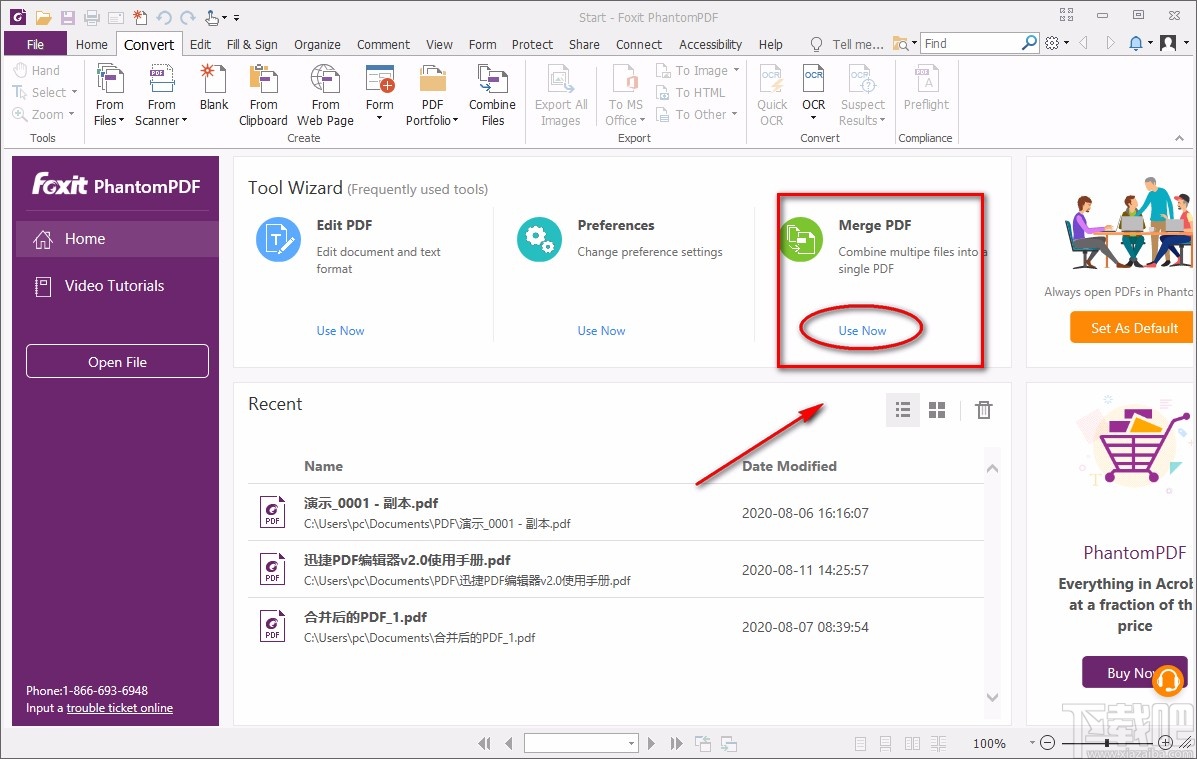Collapse the ribbon with the chevron
This screenshot has height=759, width=1197.
1179,138
